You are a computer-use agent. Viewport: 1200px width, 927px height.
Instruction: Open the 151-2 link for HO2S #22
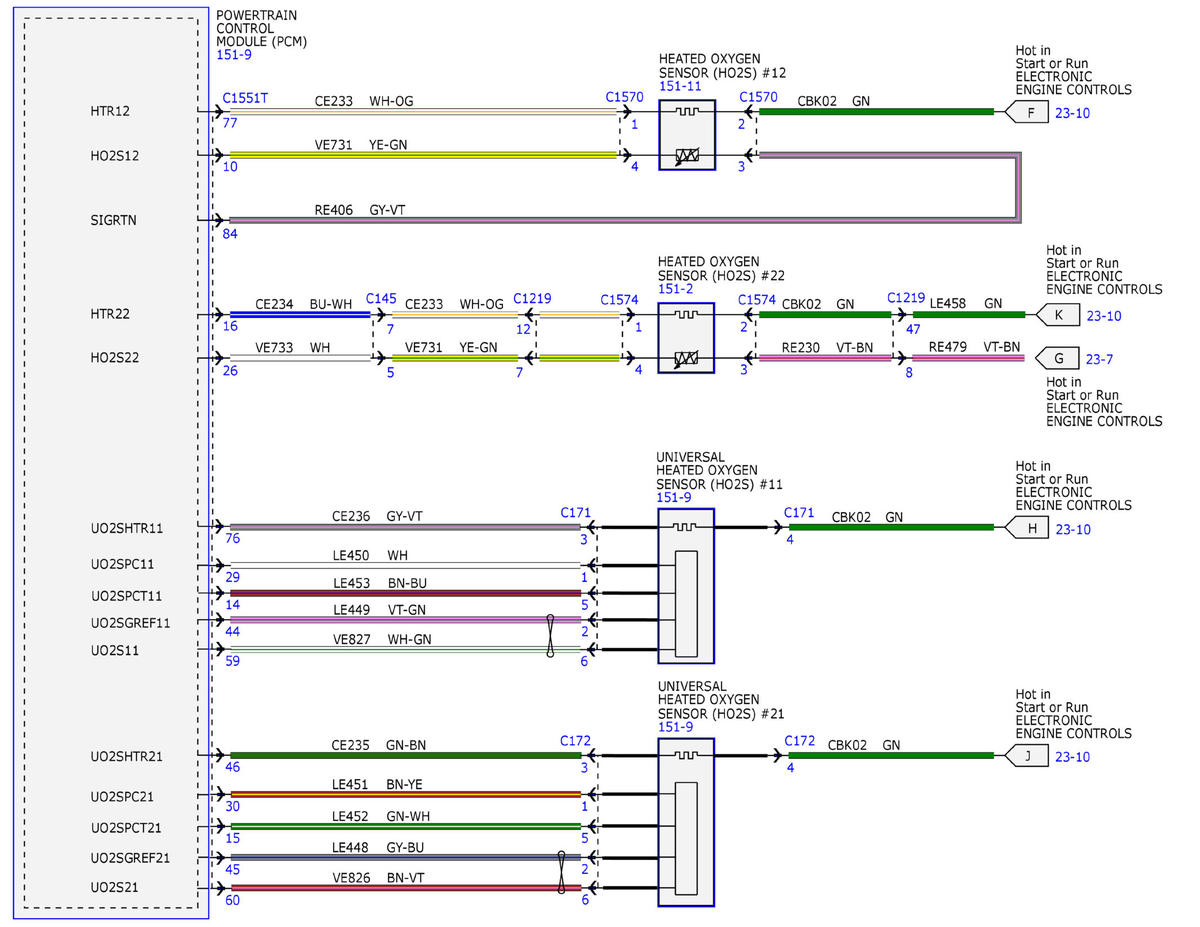tap(674, 288)
